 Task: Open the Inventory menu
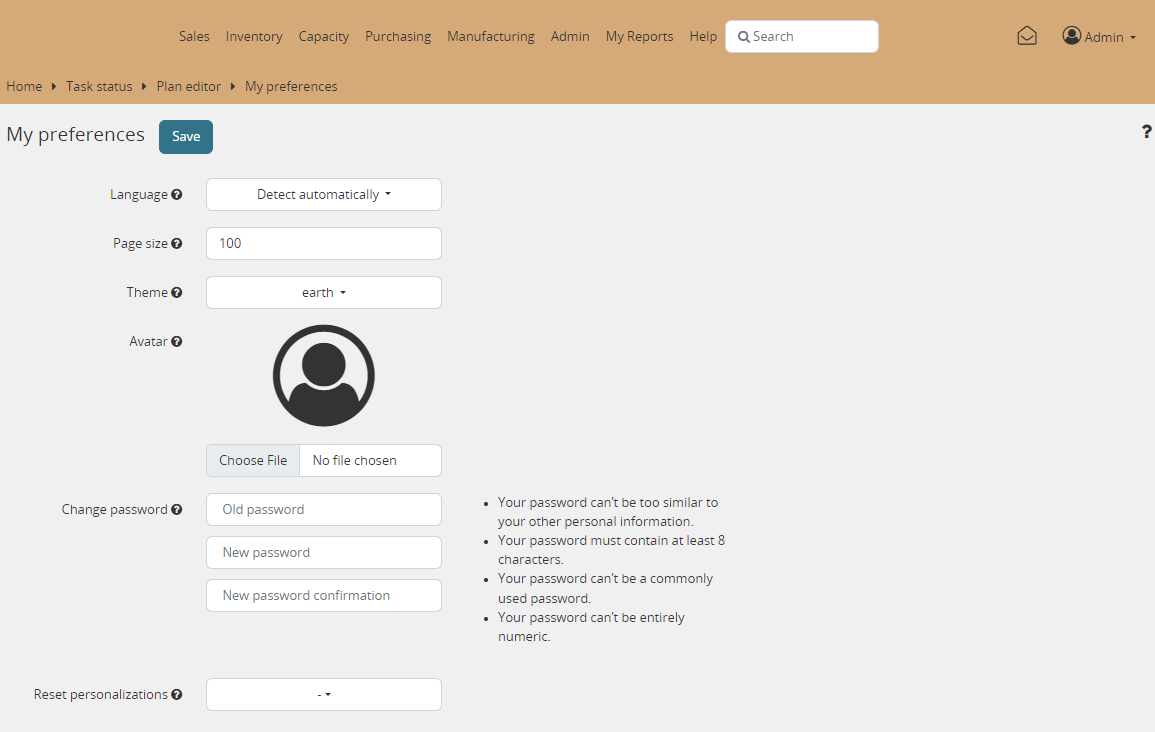pos(254,36)
